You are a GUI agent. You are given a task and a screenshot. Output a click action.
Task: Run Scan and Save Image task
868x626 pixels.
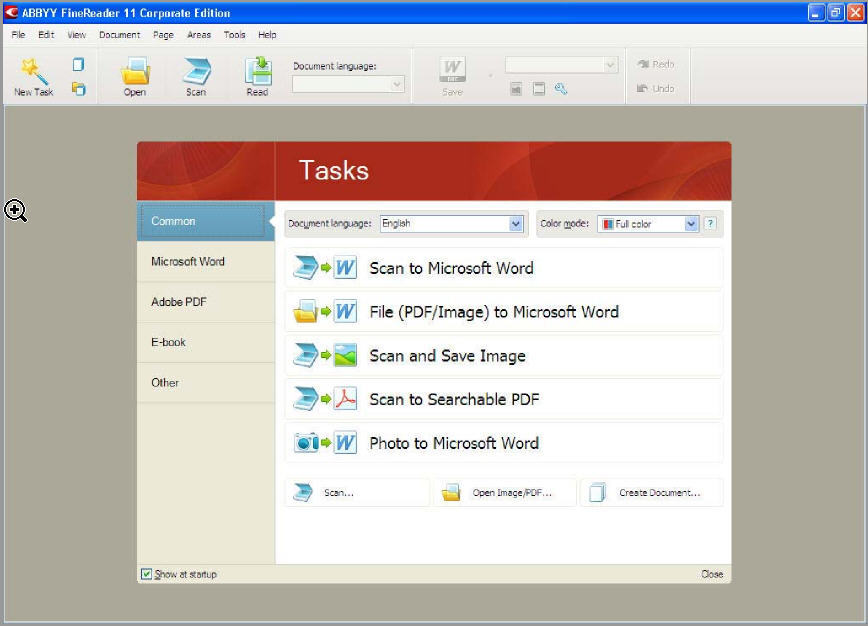pyautogui.click(x=504, y=356)
